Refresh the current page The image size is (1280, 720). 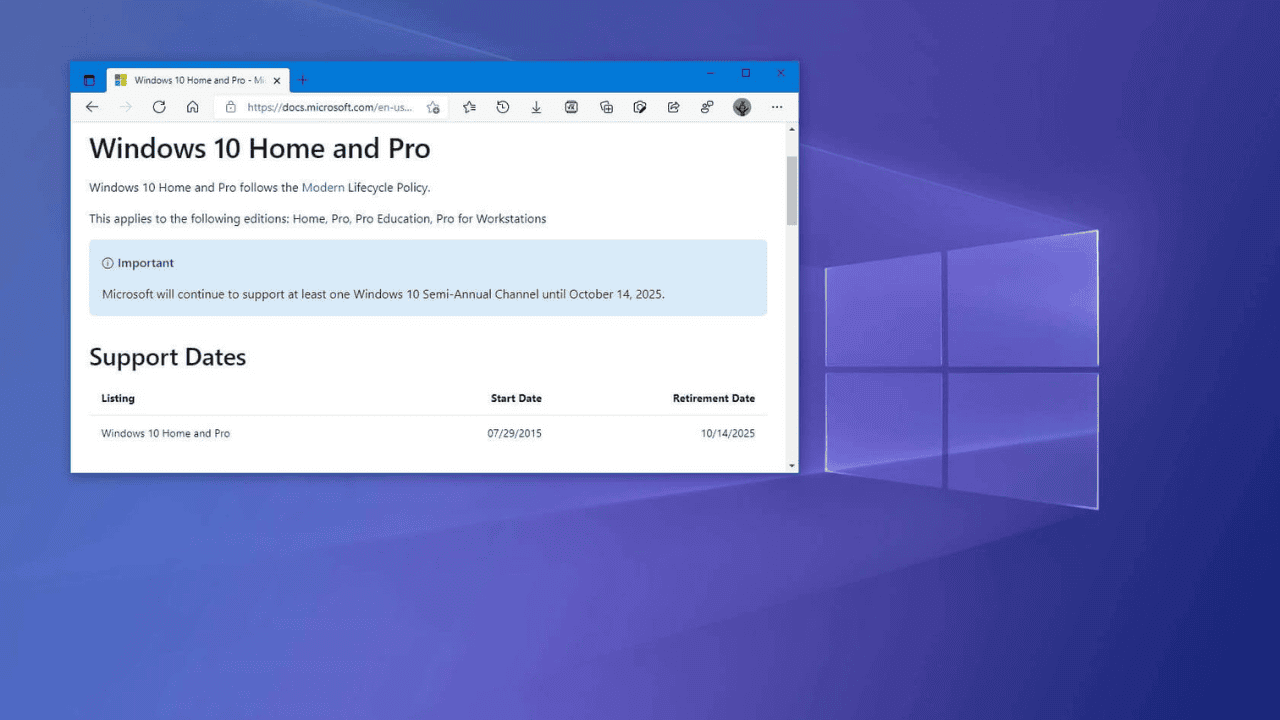(x=159, y=107)
